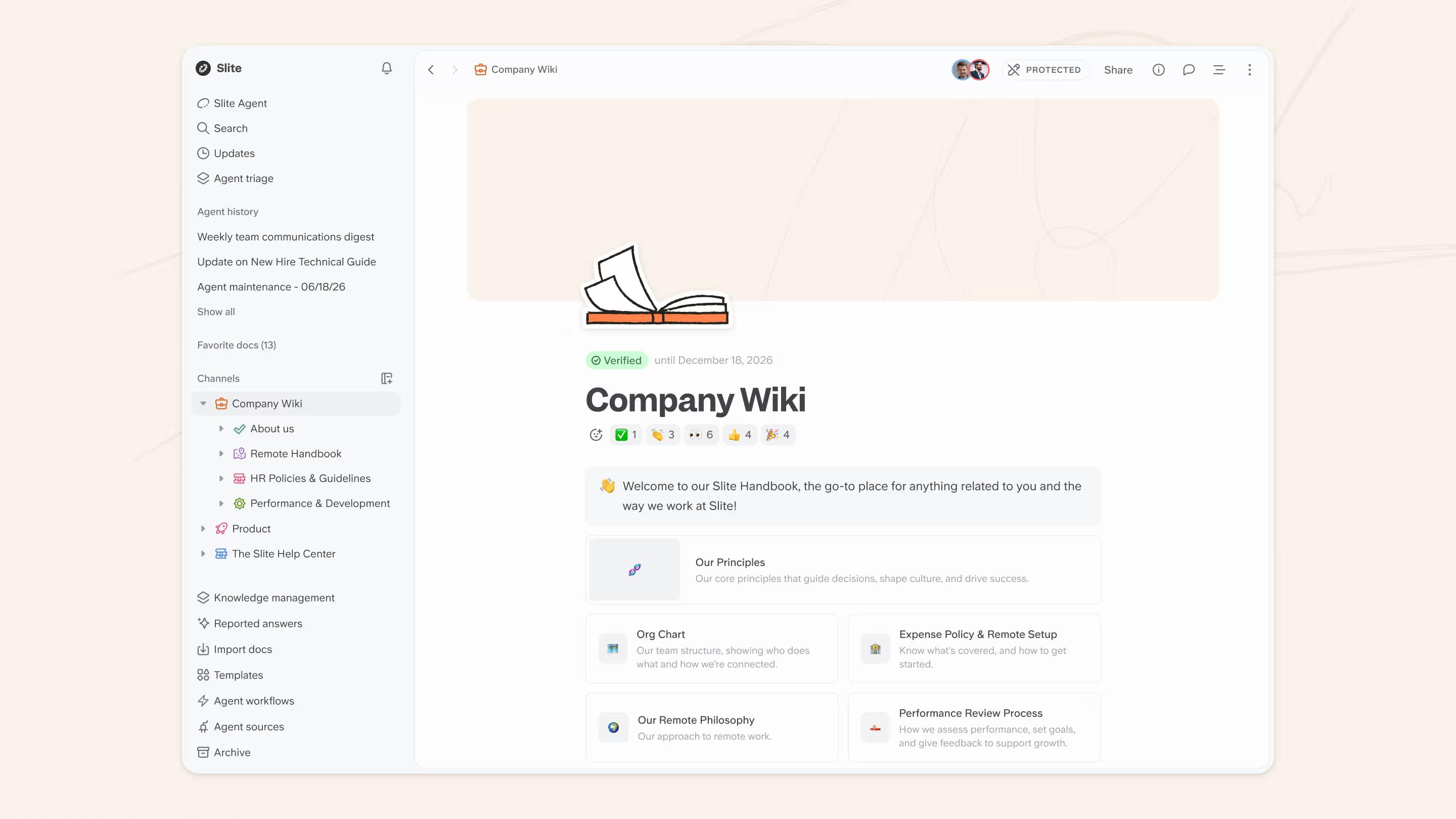This screenshot has height=819, width=1456.
Task: Expand the Remote Handbook arrow
Action: tap(221, 453)
